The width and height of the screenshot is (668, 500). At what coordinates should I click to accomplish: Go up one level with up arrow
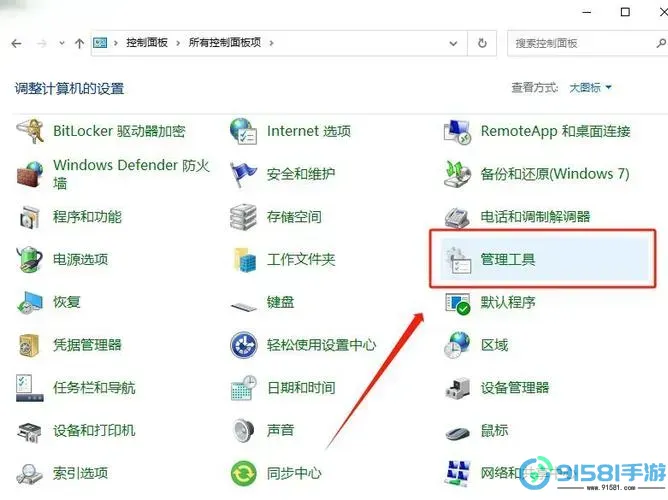tap(79, 43)
